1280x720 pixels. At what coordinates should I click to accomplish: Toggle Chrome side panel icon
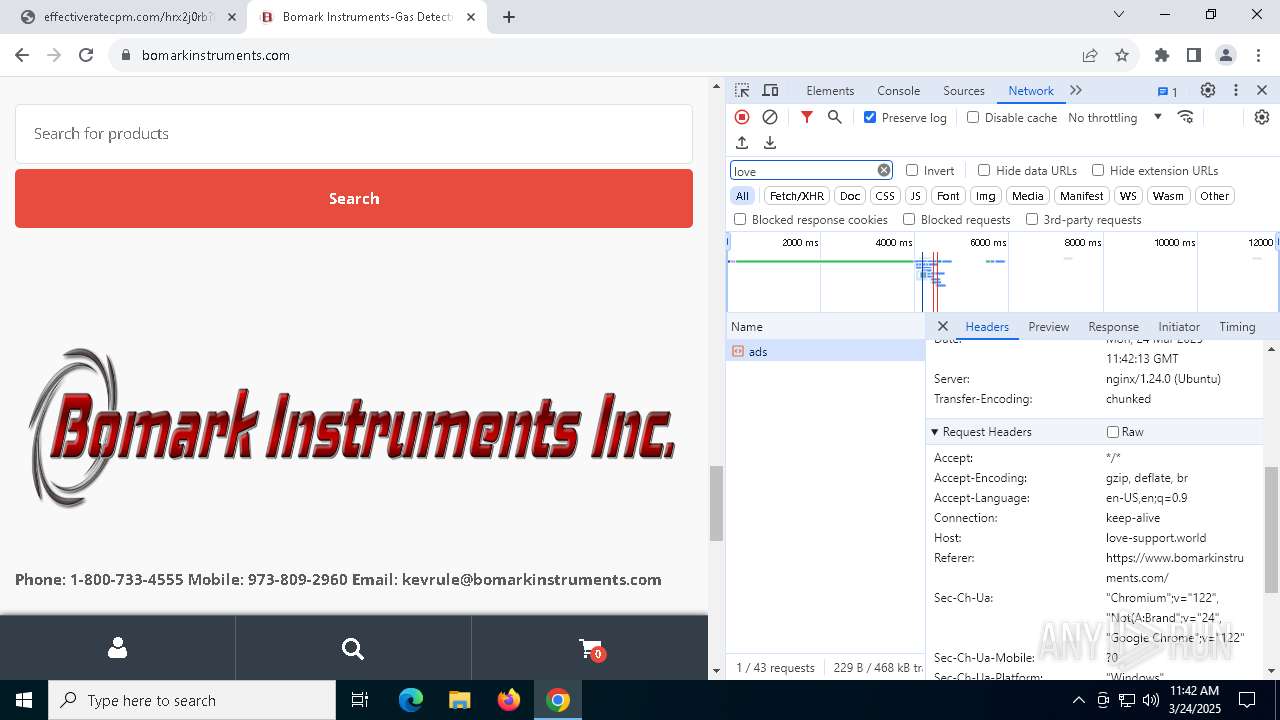(1194, 55)
